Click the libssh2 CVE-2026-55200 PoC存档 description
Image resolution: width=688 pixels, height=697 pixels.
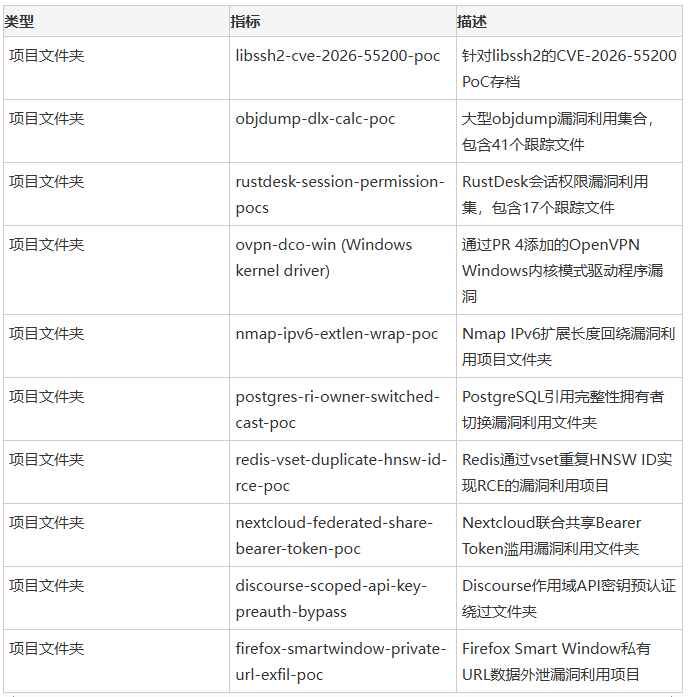569,68
